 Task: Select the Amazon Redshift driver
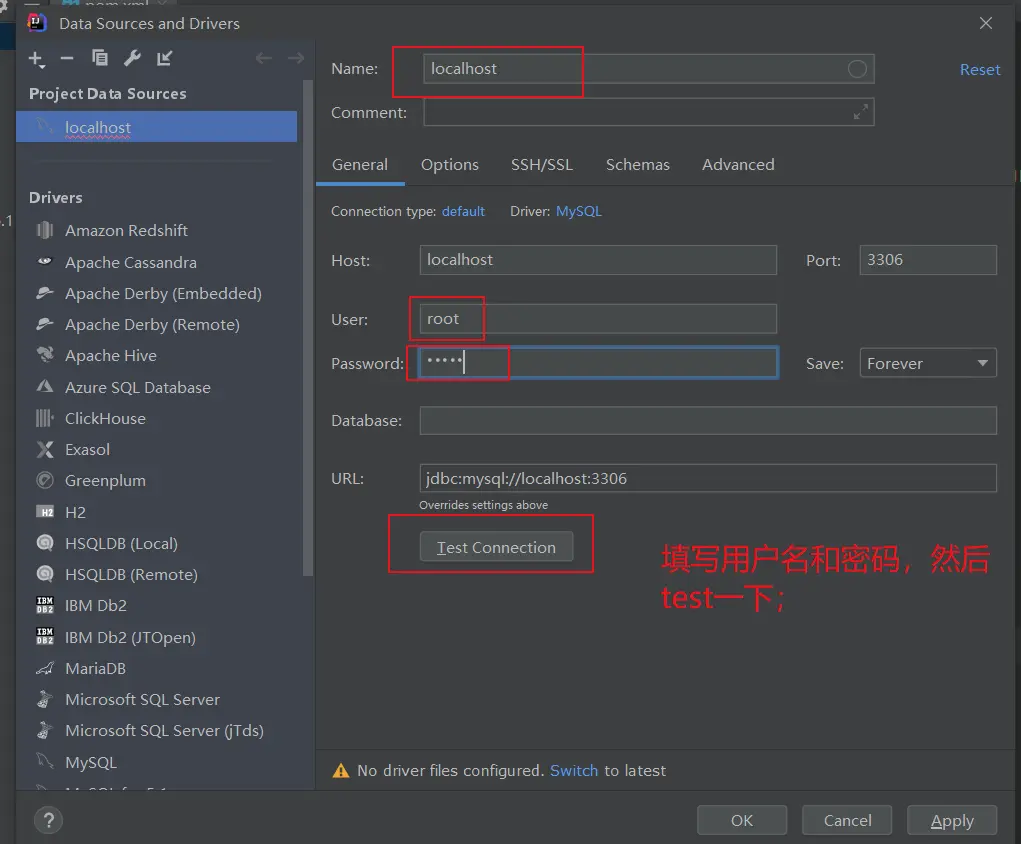(x=126, y=231)
